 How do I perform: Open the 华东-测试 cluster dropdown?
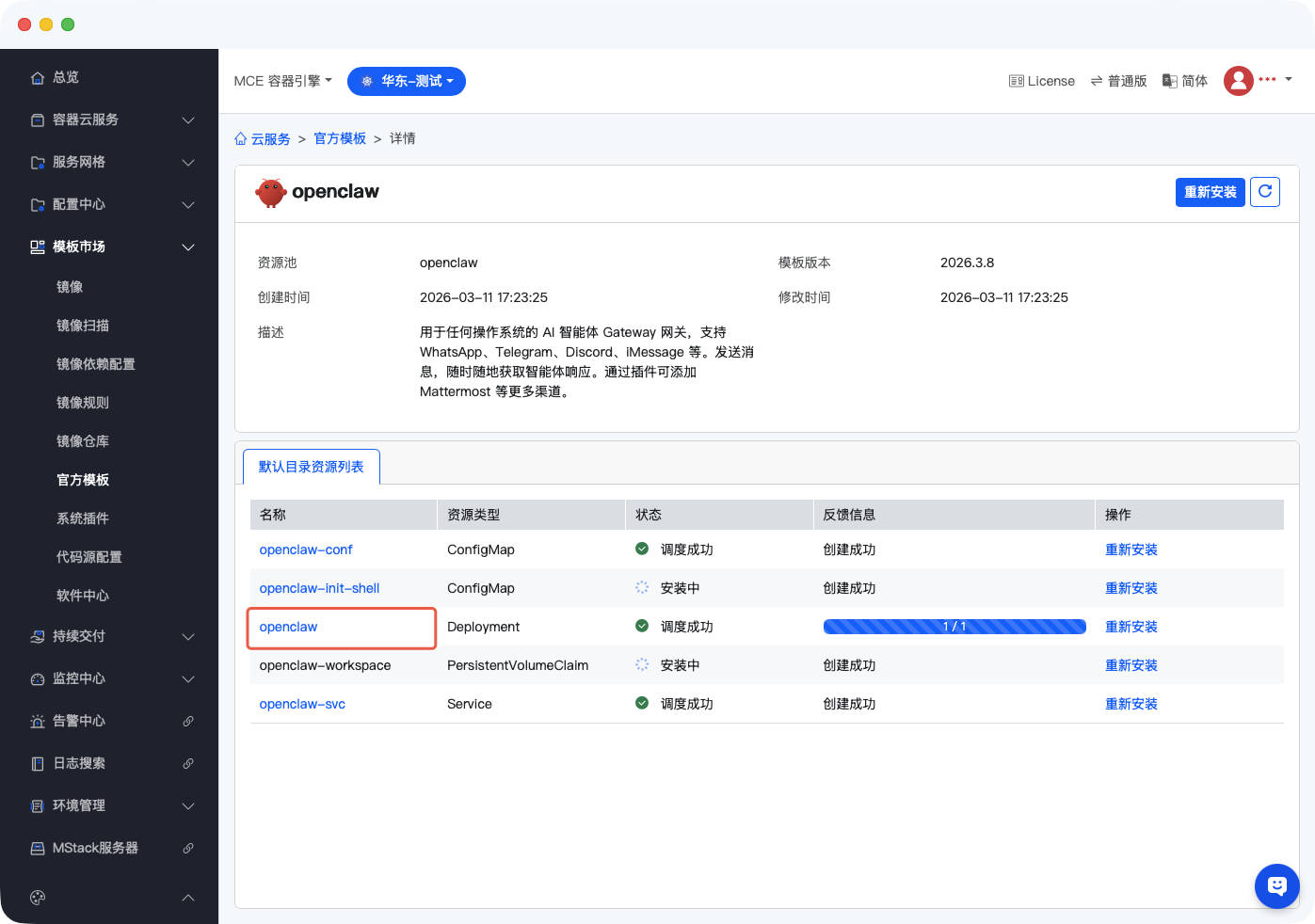[406, 81]
